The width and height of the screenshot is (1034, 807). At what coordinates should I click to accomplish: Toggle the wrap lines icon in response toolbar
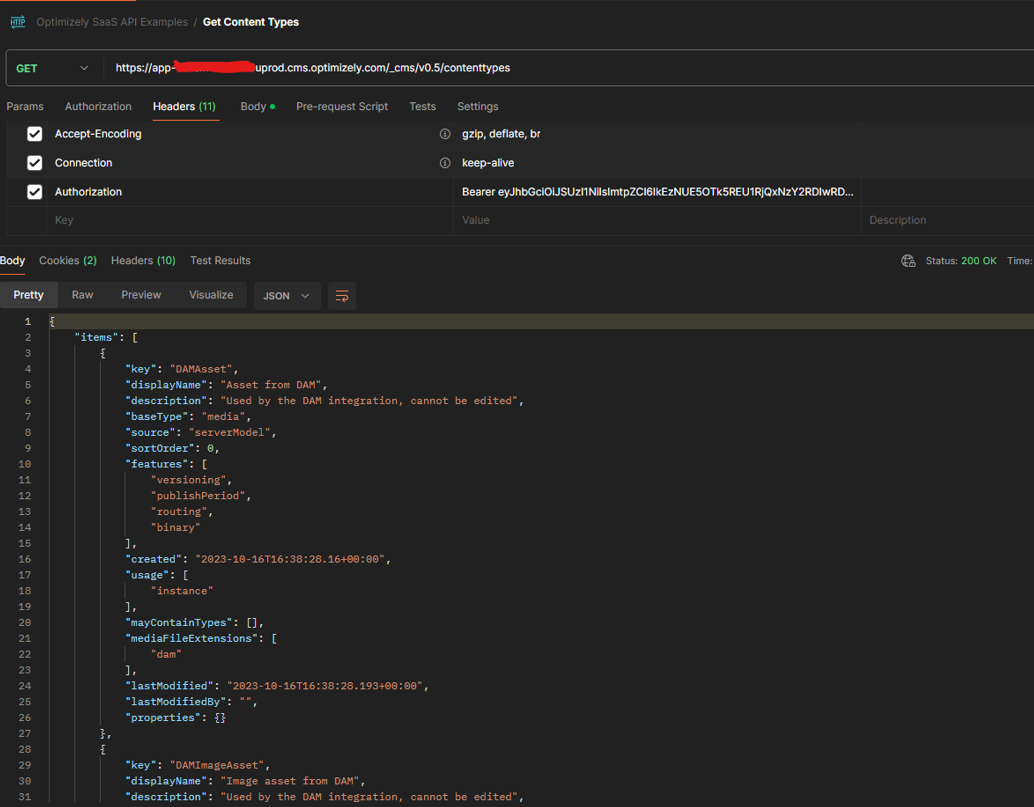[x=342, y=296]
